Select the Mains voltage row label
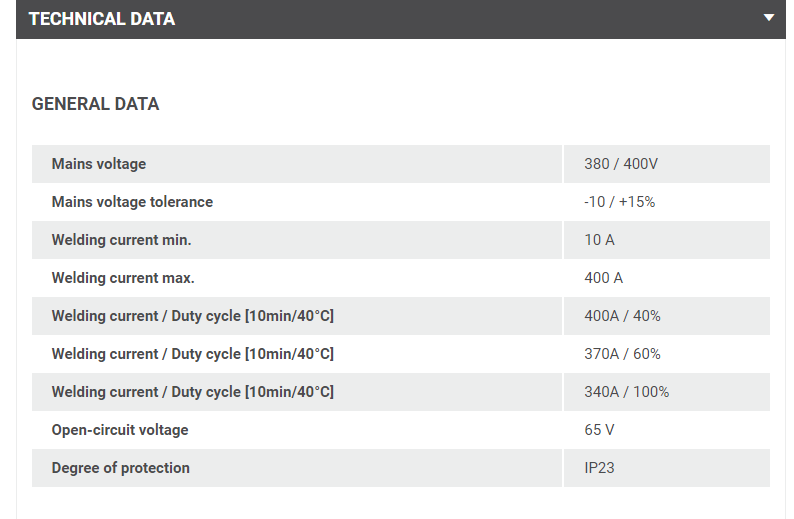 (x=99, y=164)
